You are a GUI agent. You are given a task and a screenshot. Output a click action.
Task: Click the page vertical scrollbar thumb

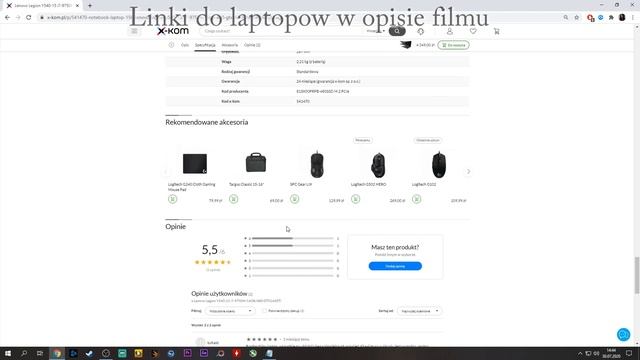click(x=637, y=275)
